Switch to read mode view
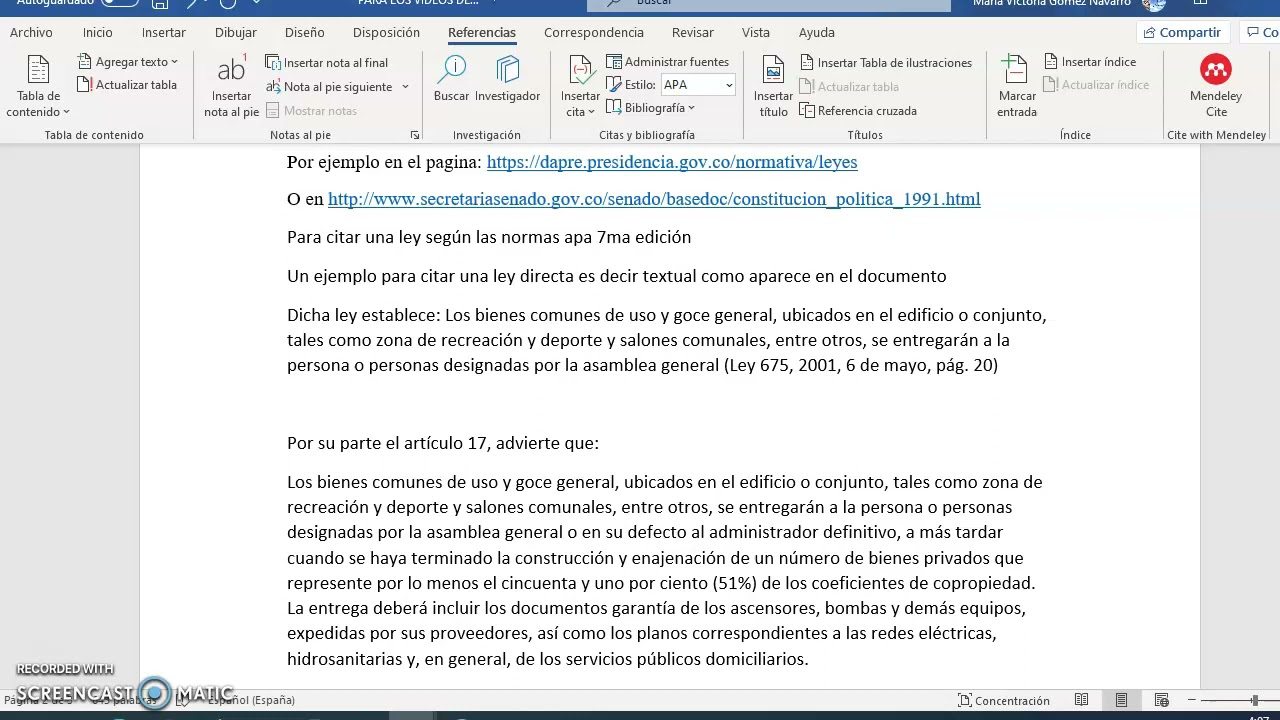 coord(1081,701)
